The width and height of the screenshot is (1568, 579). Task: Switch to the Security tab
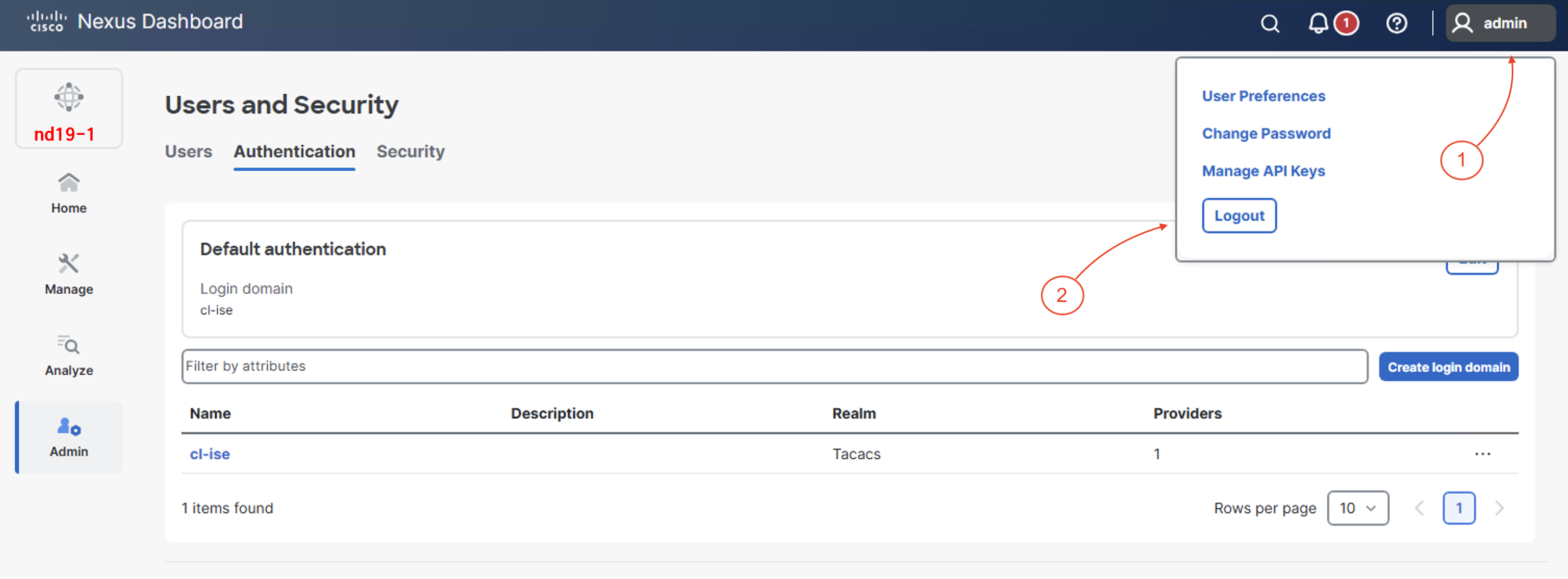[410, 152]
